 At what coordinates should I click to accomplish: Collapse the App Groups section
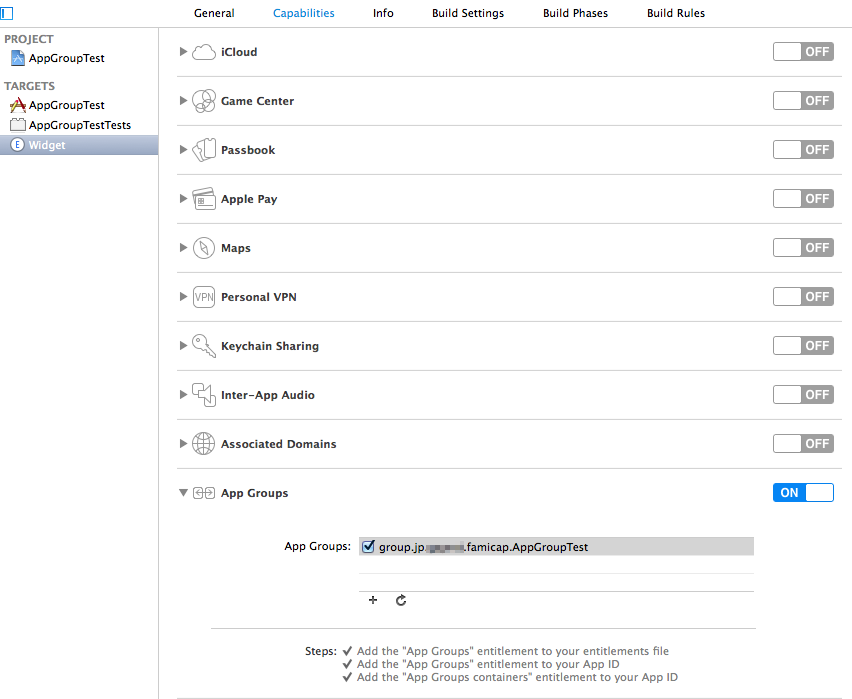(183, 492)
